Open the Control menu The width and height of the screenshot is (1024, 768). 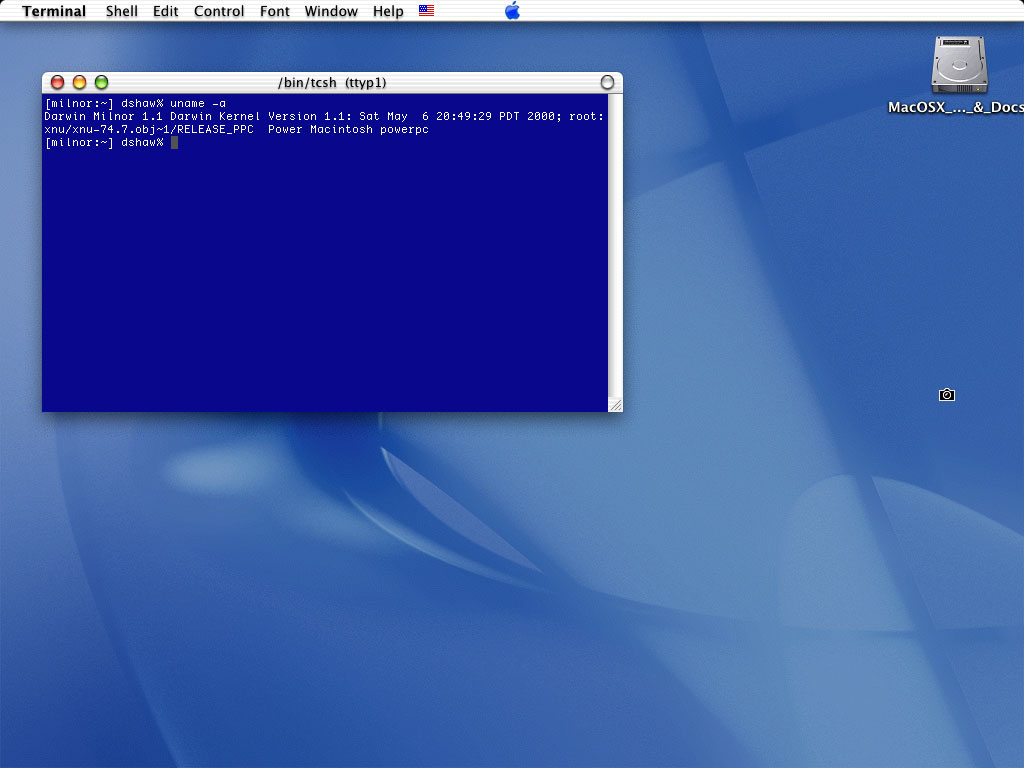[x=219, y=11]
